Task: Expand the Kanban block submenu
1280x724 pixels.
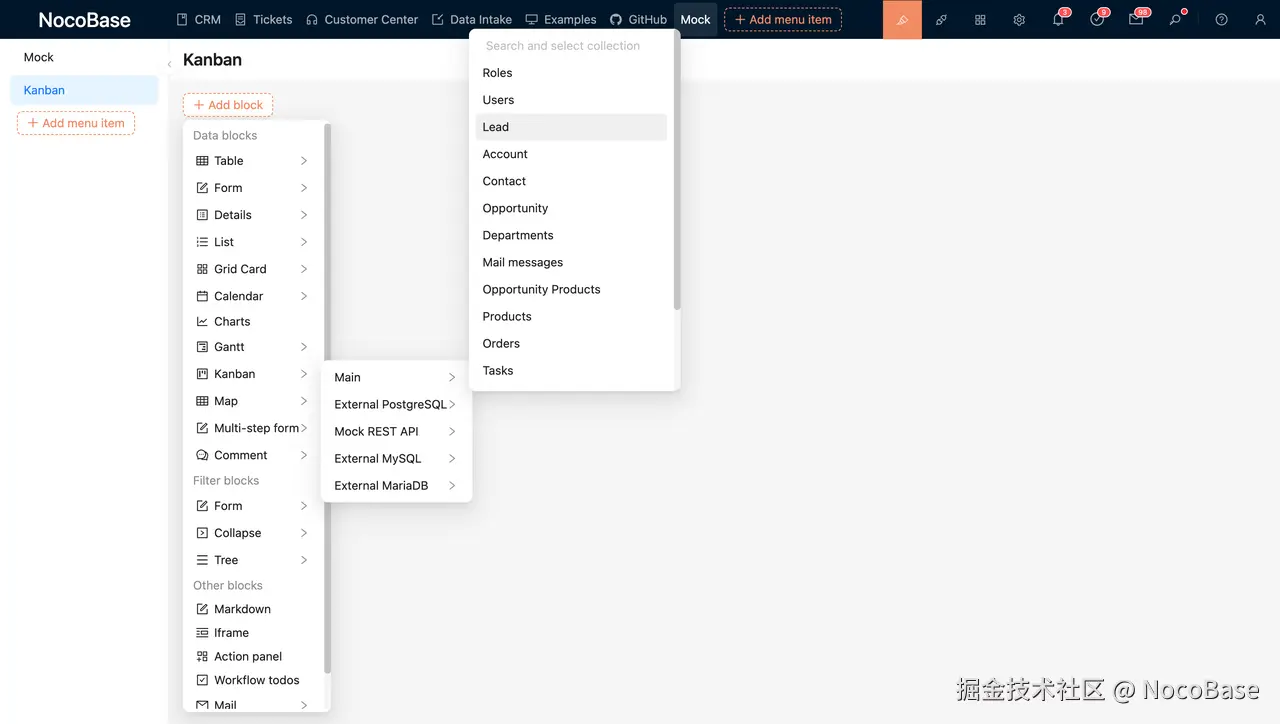Action: click(x=235, y=373)
